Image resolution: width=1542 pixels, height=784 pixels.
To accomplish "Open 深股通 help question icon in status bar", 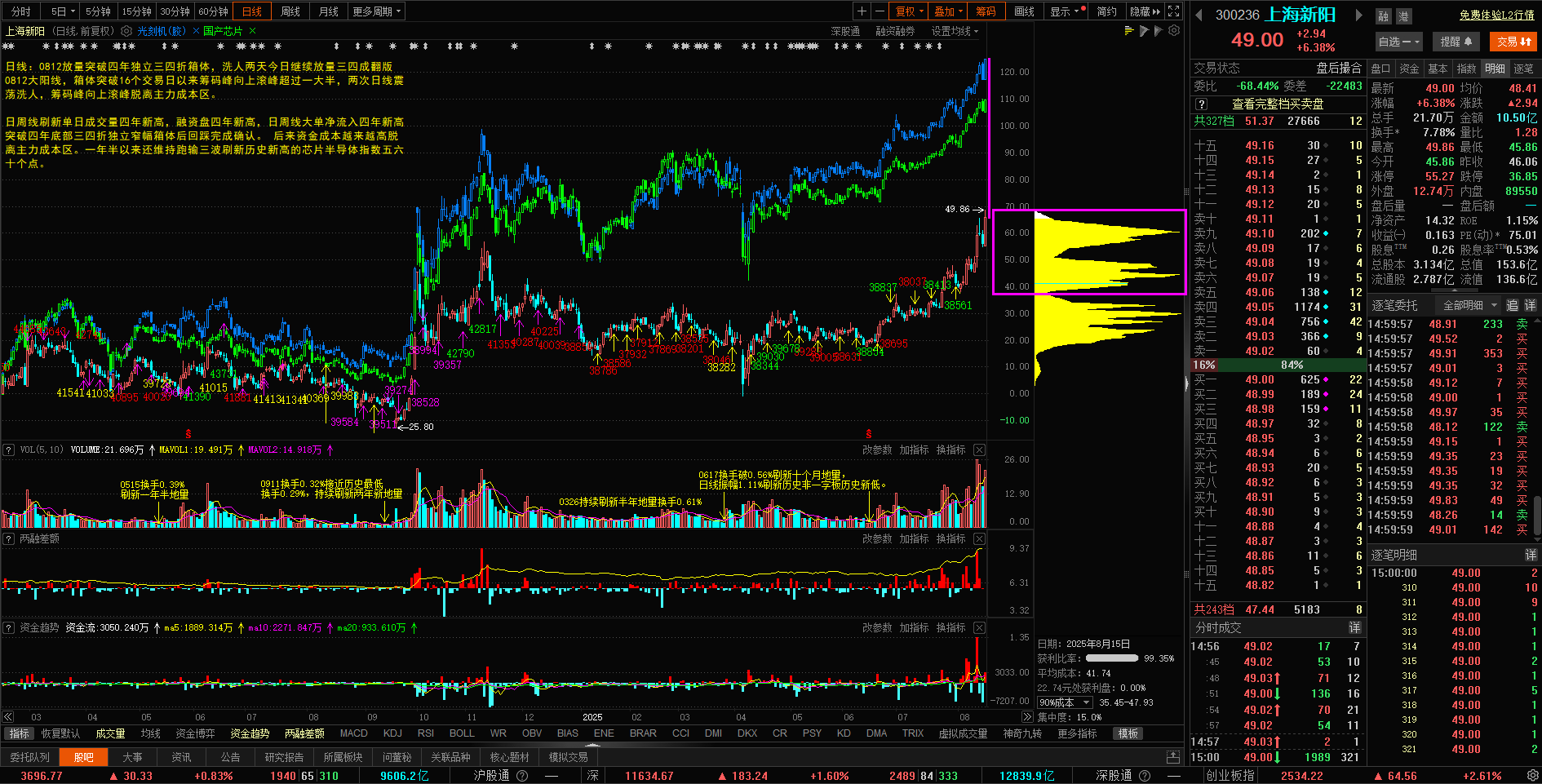I will tap(1145, 776).
